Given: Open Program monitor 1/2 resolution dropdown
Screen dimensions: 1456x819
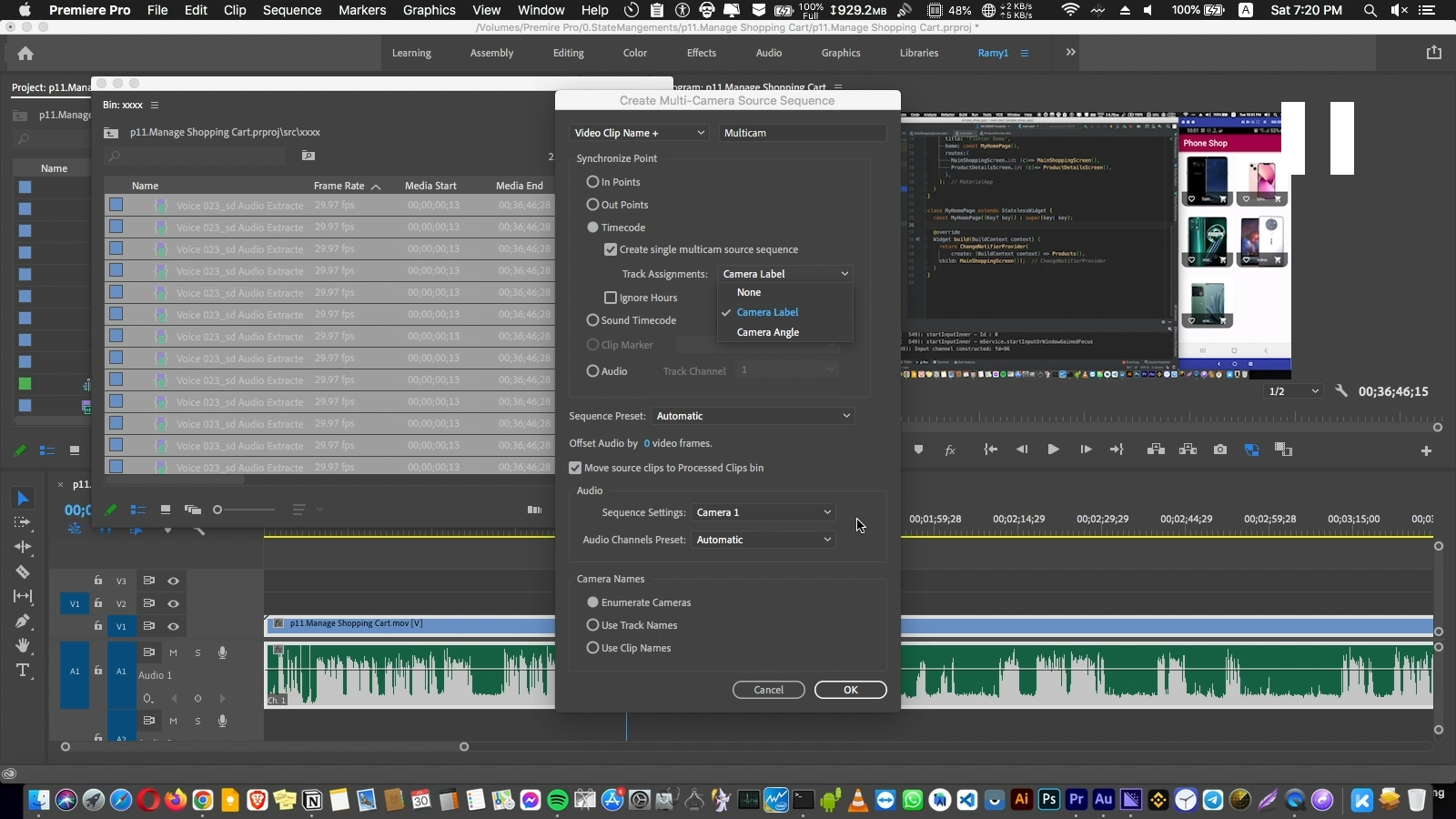Looking at the screenshot, I should click(1293, 391).
